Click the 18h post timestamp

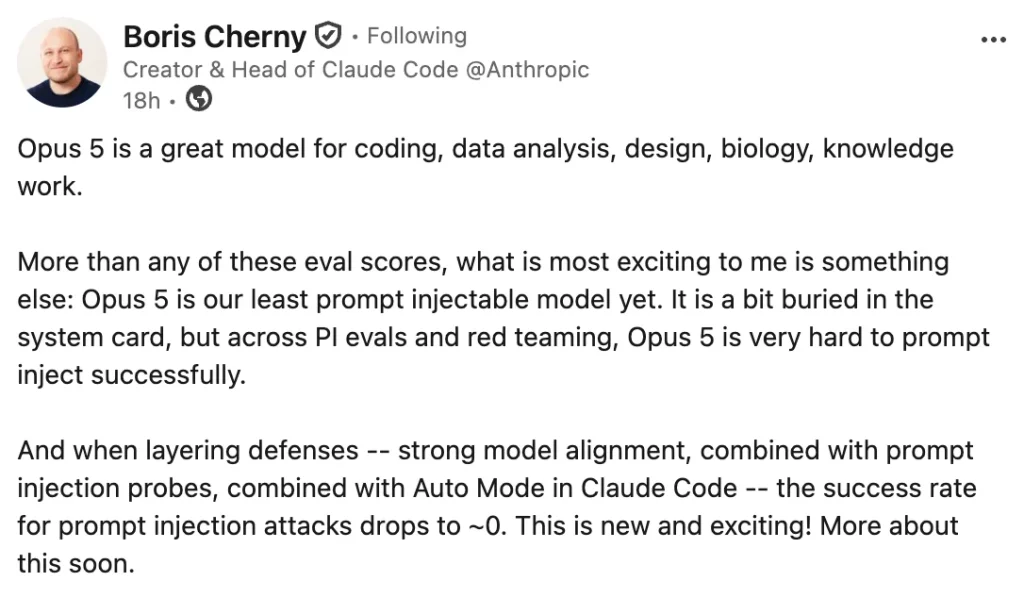tap(141, 101)
